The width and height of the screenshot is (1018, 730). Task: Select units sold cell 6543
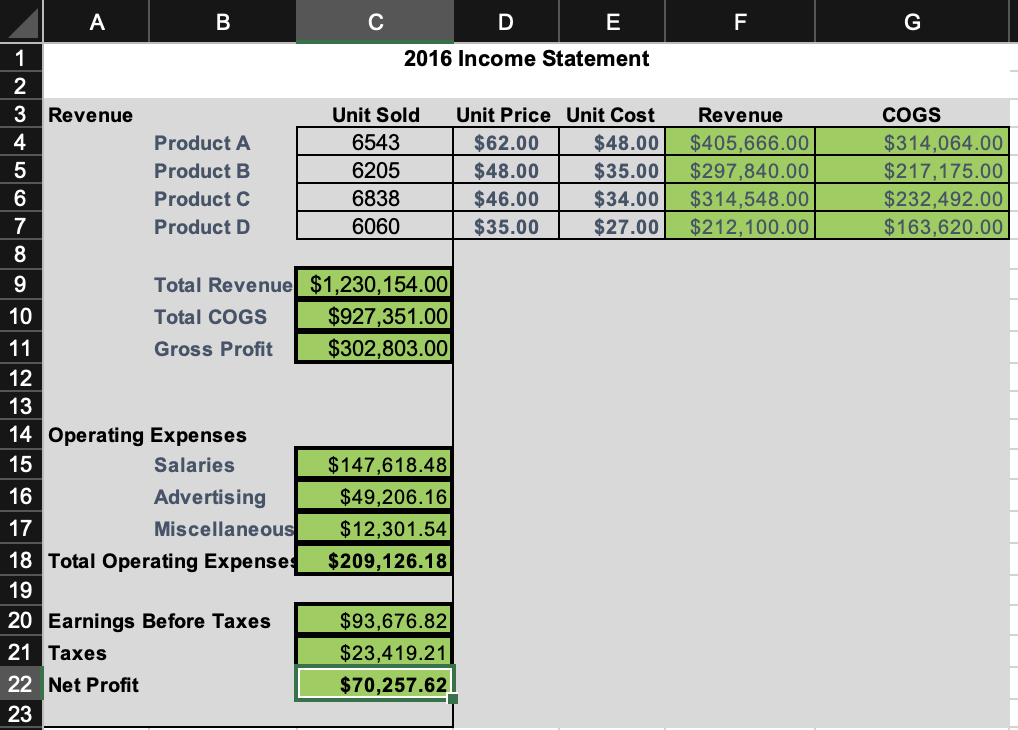coord(375,142)
